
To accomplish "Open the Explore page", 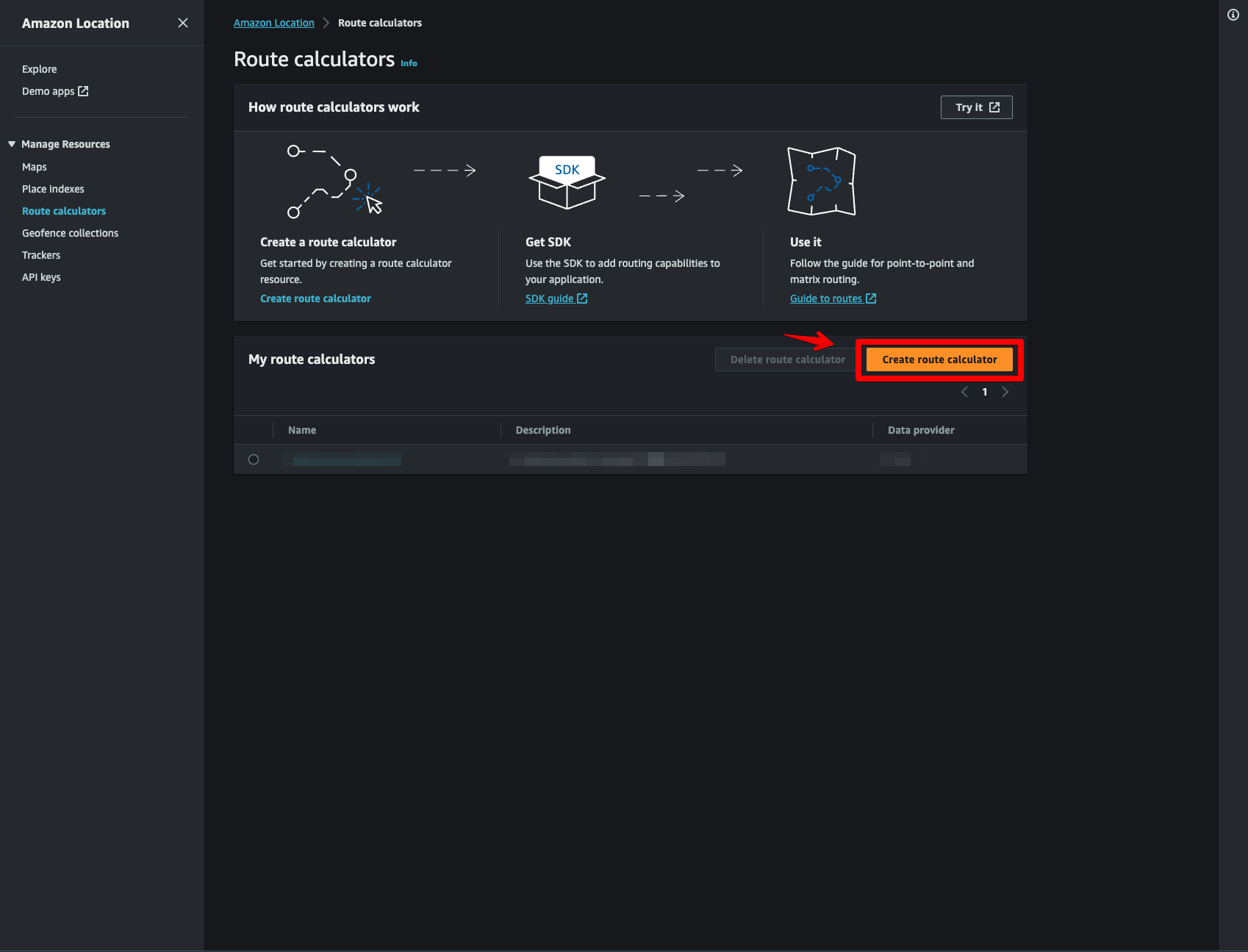I will (39, 69).
